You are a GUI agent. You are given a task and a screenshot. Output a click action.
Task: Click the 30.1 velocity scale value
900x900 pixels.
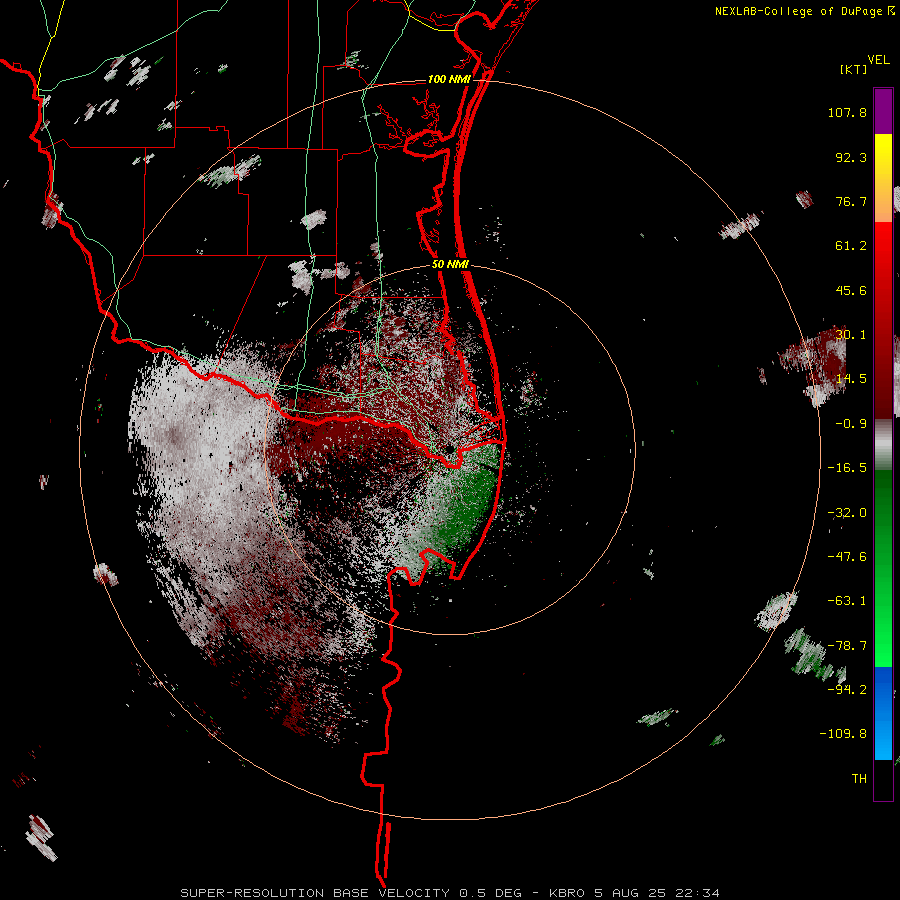click(x=851, y=335)
